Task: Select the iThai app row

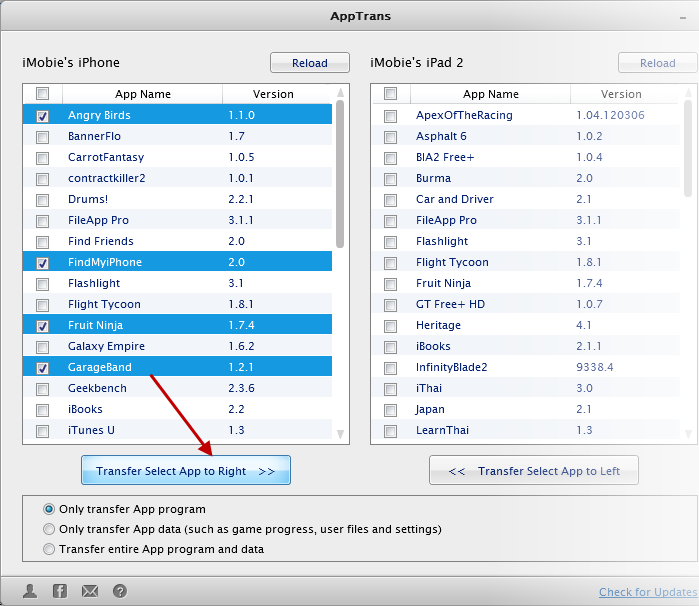Action: [526, 388]
